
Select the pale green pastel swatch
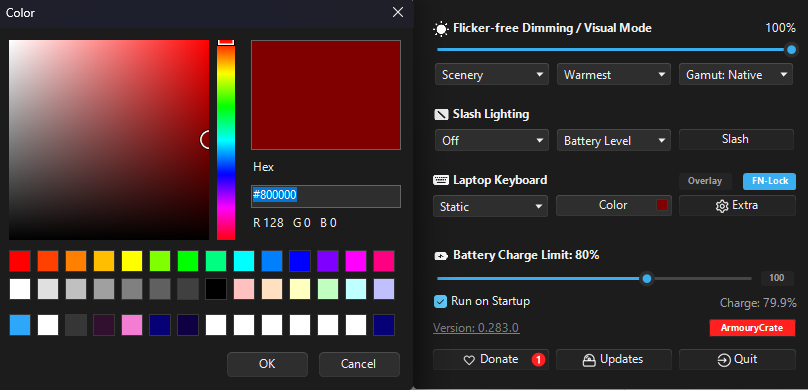(x=328, y=289)
